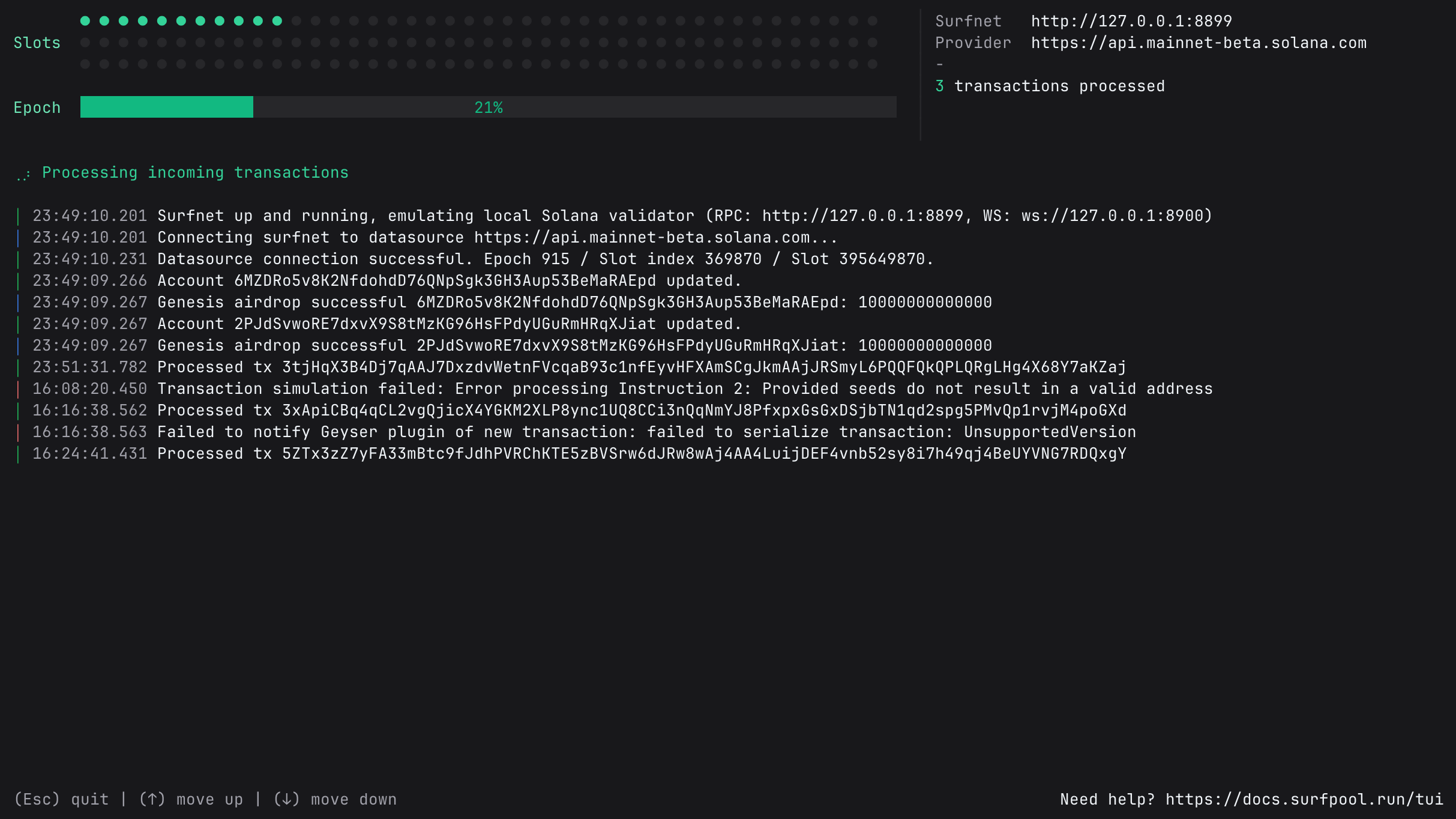This screenshot has width=1456, height=819.
Task: Click the Epoch label
Action: click(x=37, y=107)
